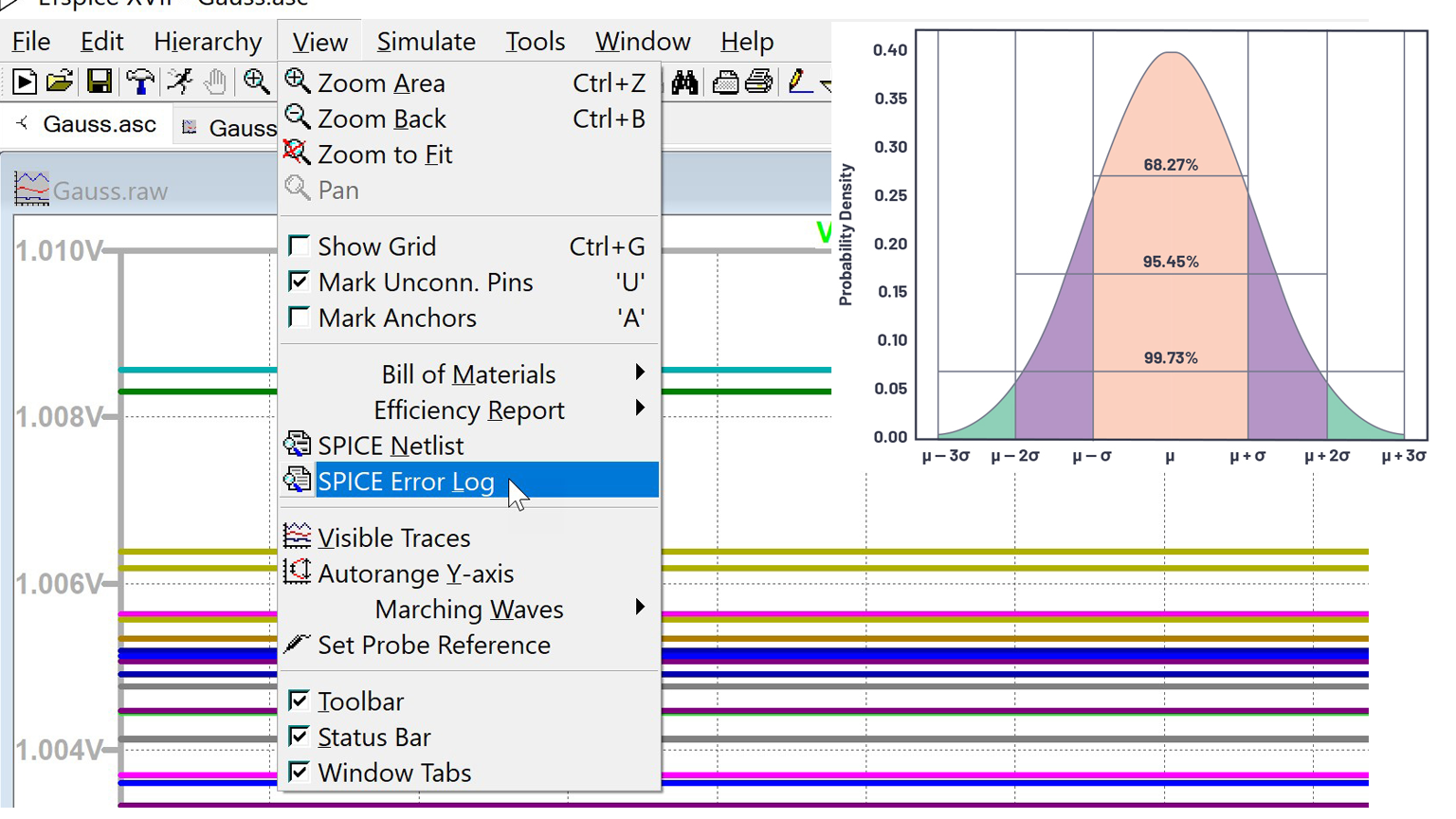Click the Print icon in the toolbar
The width and height of the screenshot is (1456, 819).
[x=758, y=82]
